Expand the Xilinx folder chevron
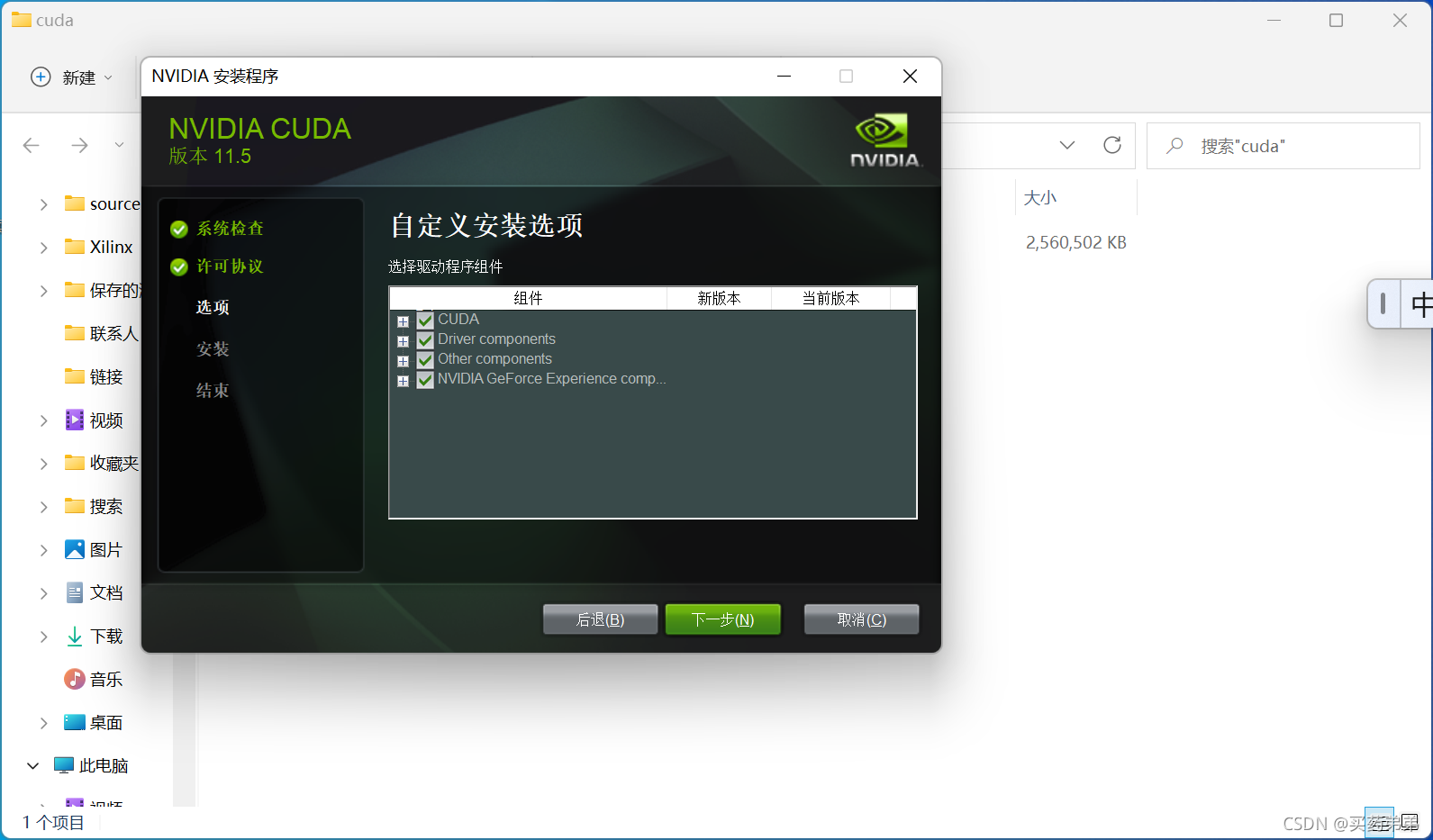 point(43,247)
